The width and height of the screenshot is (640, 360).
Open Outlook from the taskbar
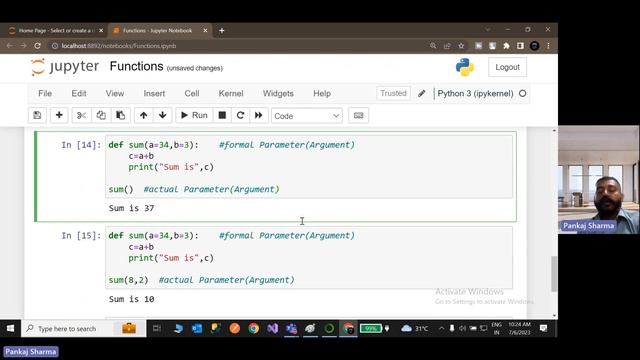(x=197, y=328)
